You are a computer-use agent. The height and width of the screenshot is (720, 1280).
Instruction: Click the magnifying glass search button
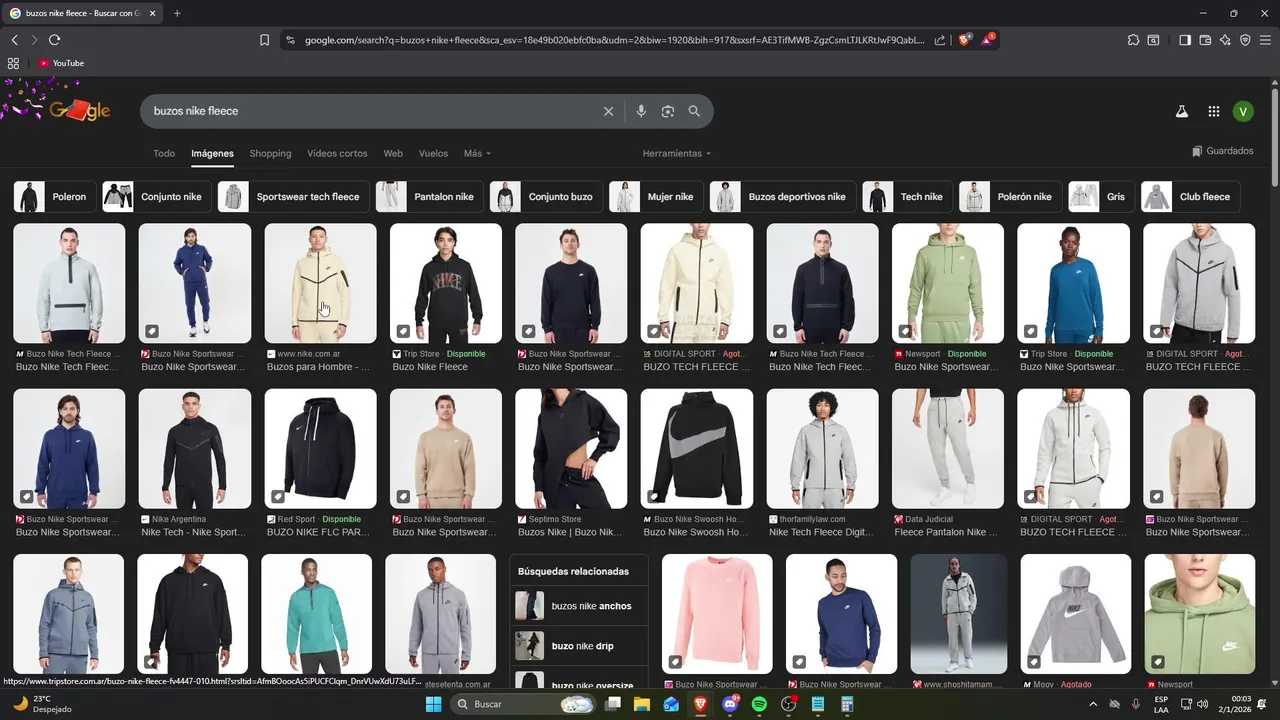(694, 111)
